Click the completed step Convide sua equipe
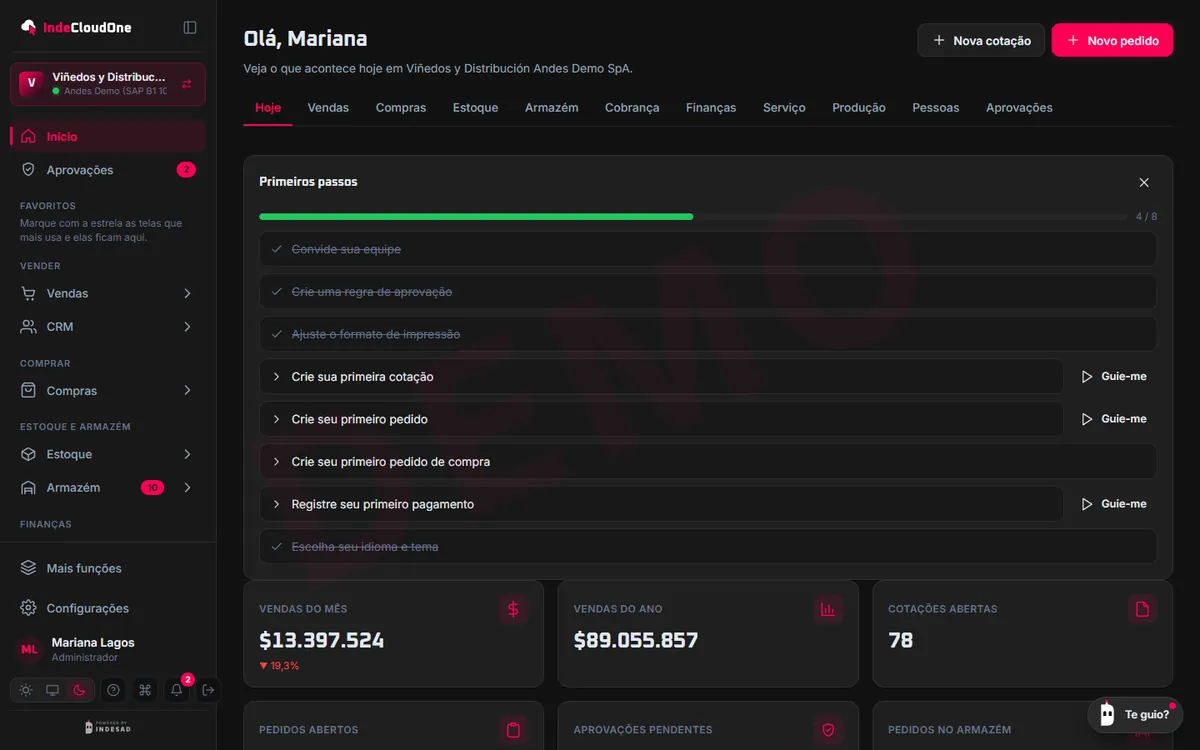Screen dimensions: 1200x750 point(708,249)
